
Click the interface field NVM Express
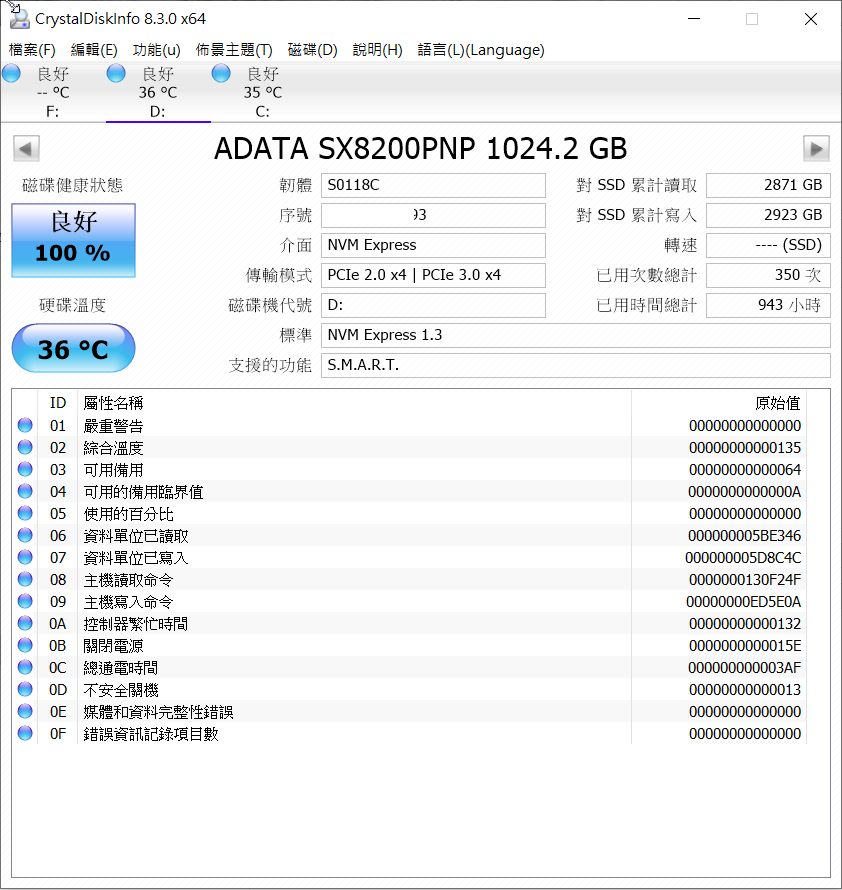click(433, 245)
